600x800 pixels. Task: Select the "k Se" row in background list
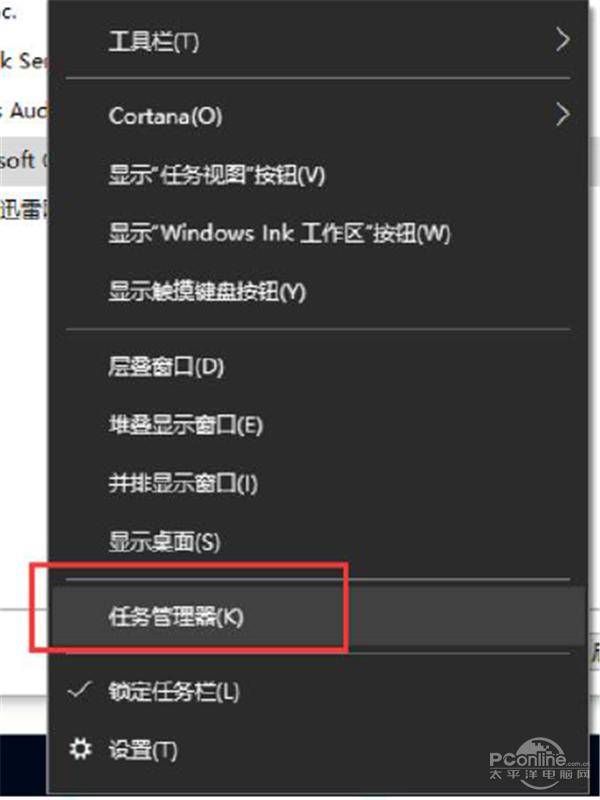pos(23,60)
